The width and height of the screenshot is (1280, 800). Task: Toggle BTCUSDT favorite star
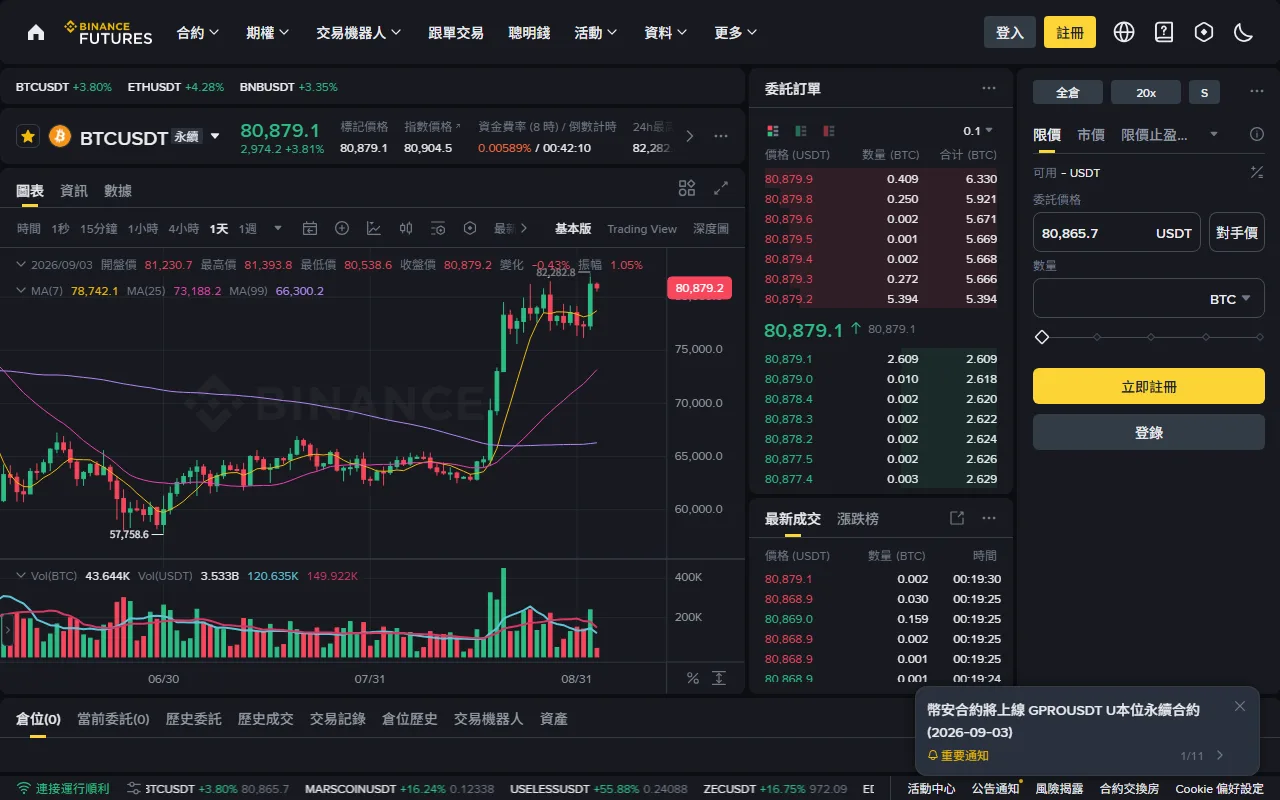[x=28, y=136]
